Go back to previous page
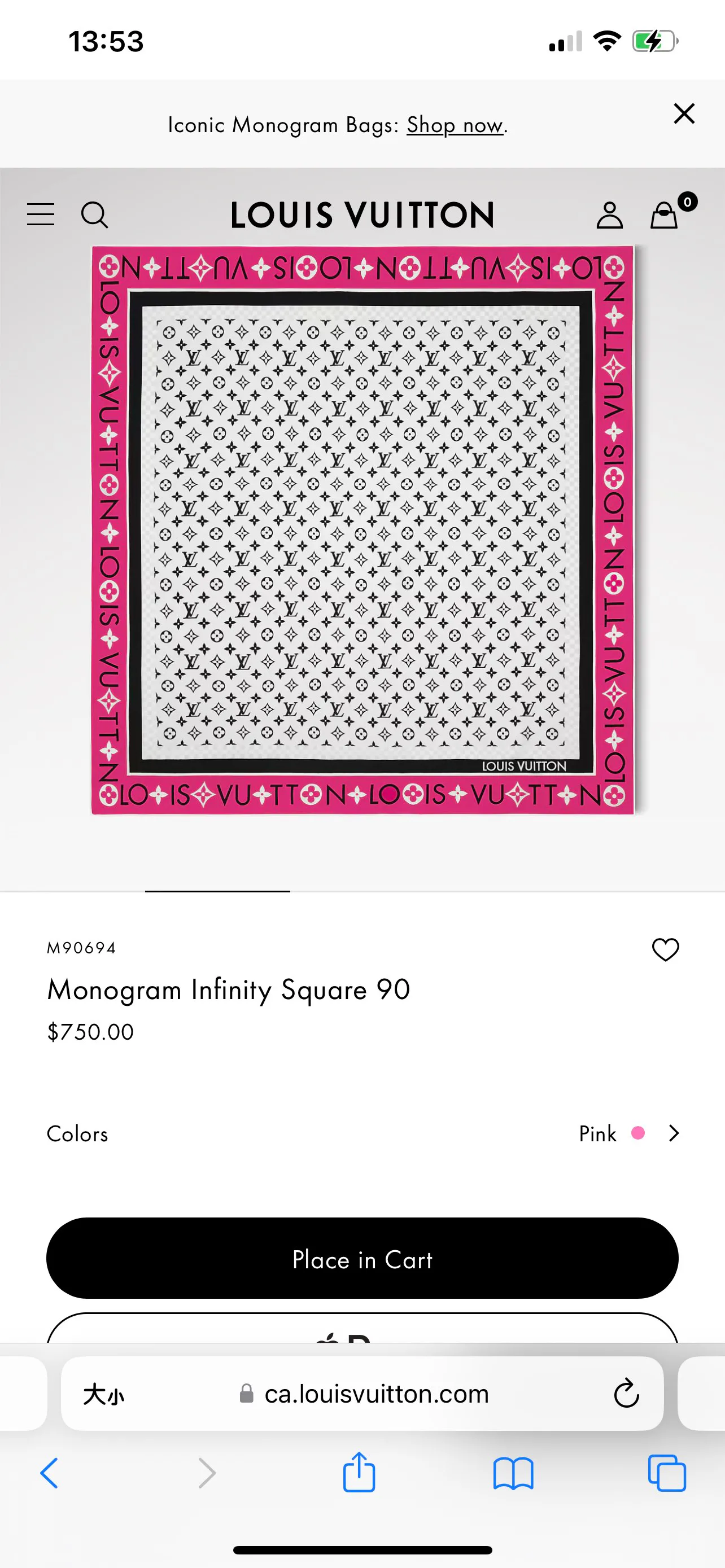The width and height of the screenshot is (725, 1568). (49, 1473)
